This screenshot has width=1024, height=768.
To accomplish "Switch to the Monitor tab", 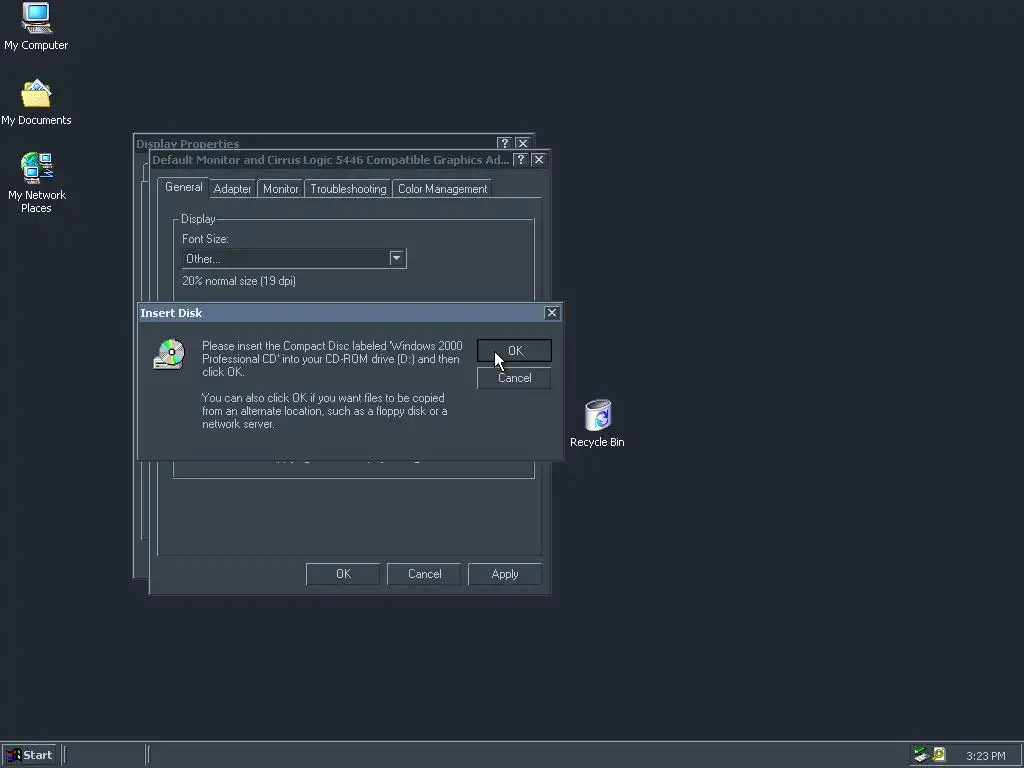I will pos(281,189).
